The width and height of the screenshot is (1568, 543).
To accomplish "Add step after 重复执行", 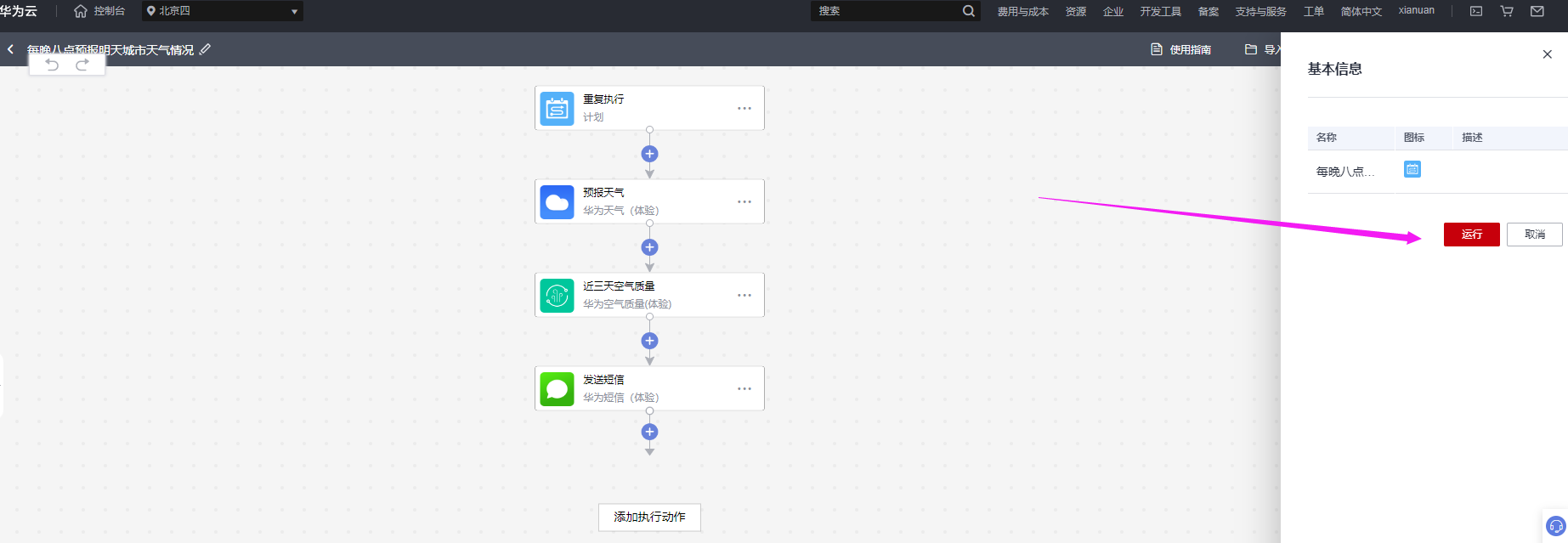I will 649,154.
